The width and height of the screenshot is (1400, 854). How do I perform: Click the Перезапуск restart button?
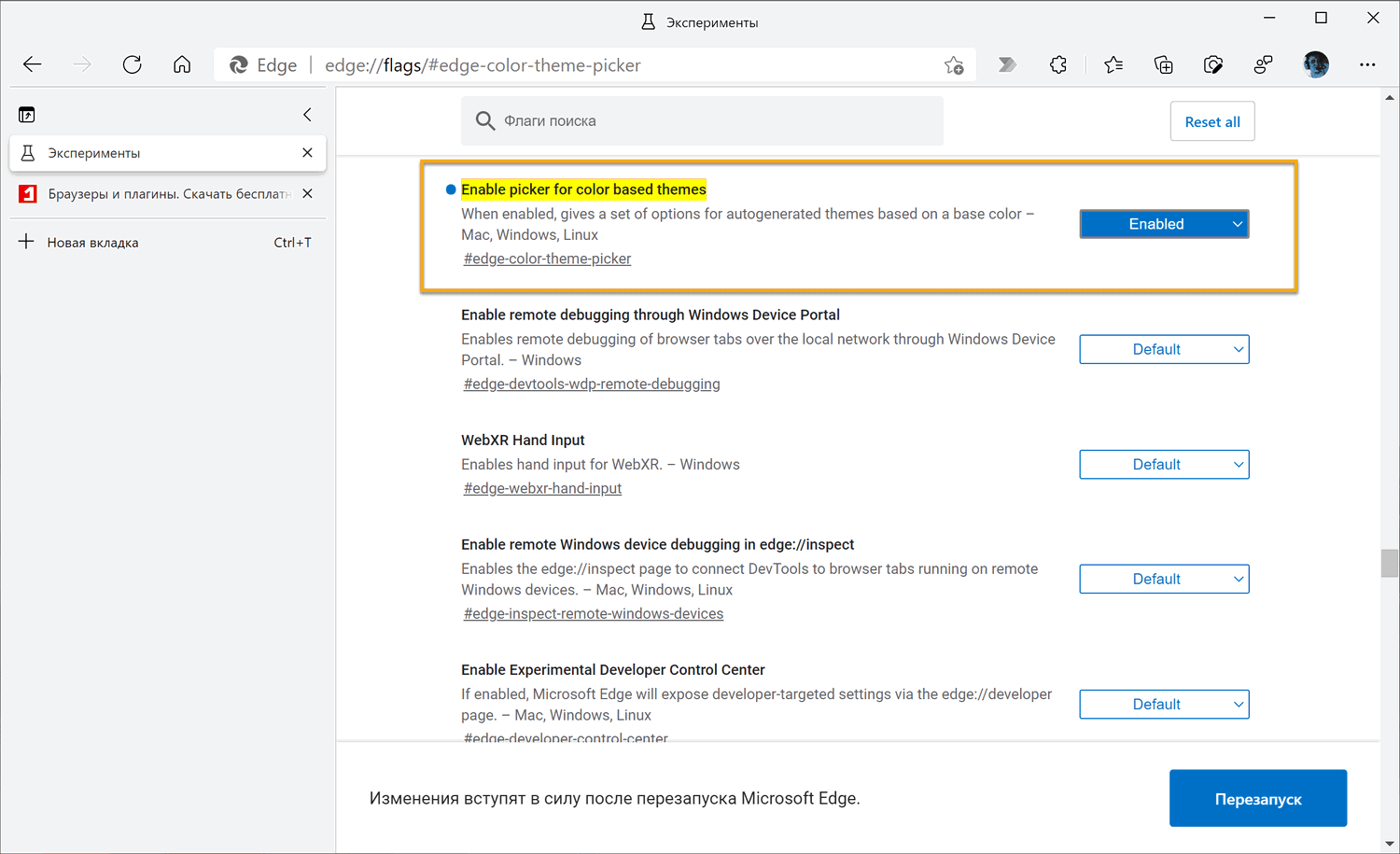pyautogui.click(x=1257, y=799)
